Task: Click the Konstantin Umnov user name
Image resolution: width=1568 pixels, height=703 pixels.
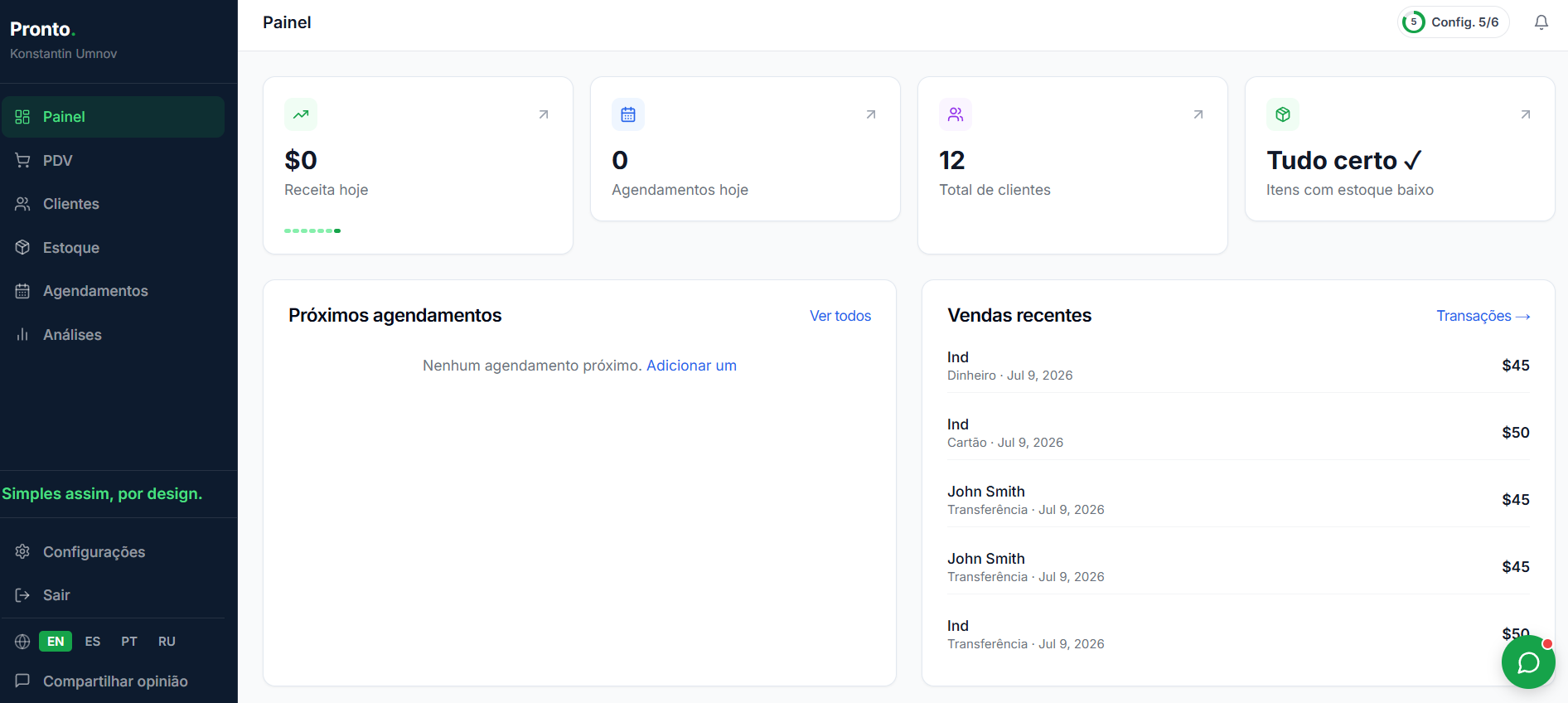Action: [63, 54]
